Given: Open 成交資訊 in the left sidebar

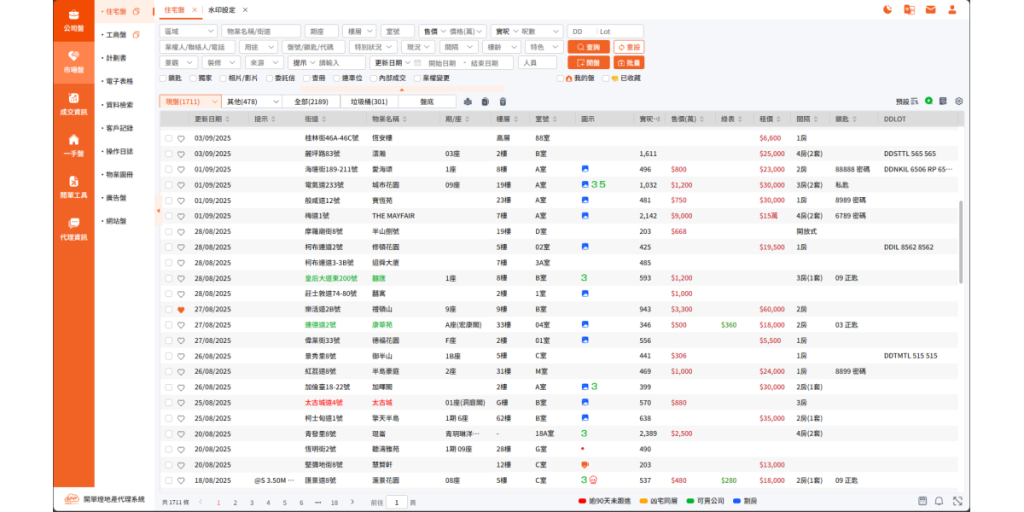Looking at the screenshot, I should click(74, 103).
